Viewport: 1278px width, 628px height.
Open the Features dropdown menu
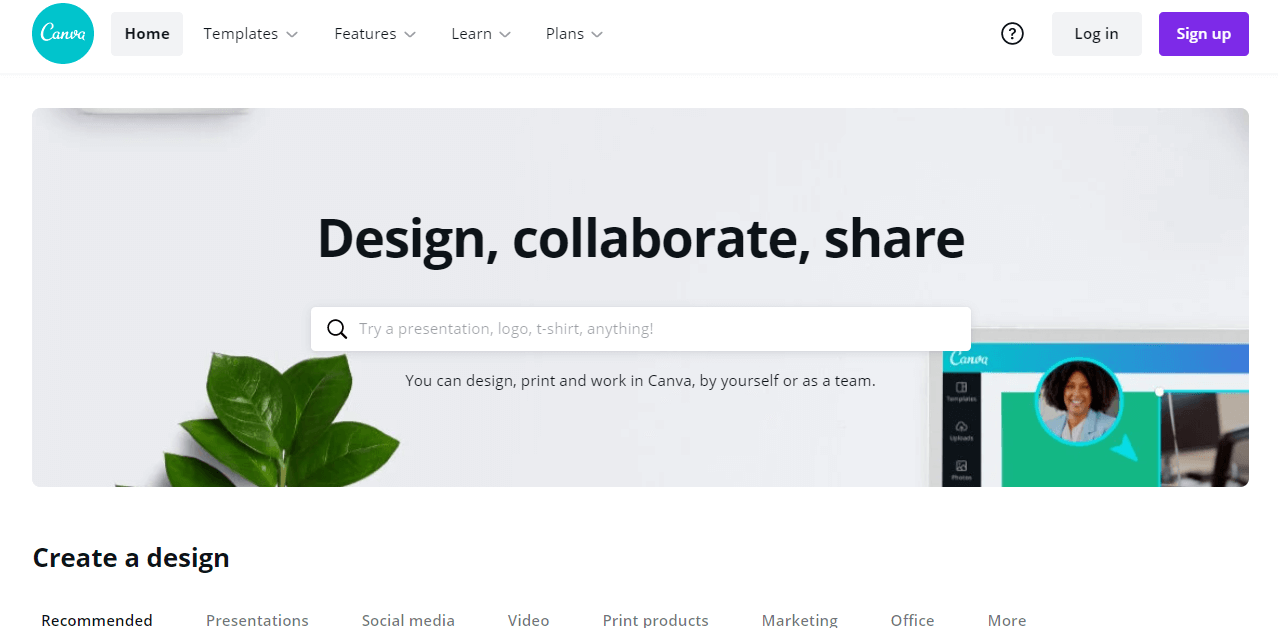point(375,34)
